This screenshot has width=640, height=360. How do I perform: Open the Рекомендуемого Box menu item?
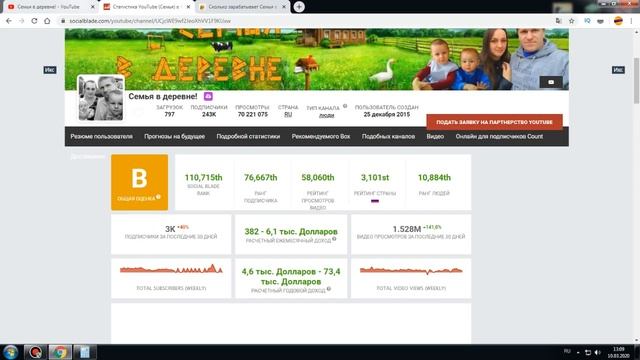321,136
